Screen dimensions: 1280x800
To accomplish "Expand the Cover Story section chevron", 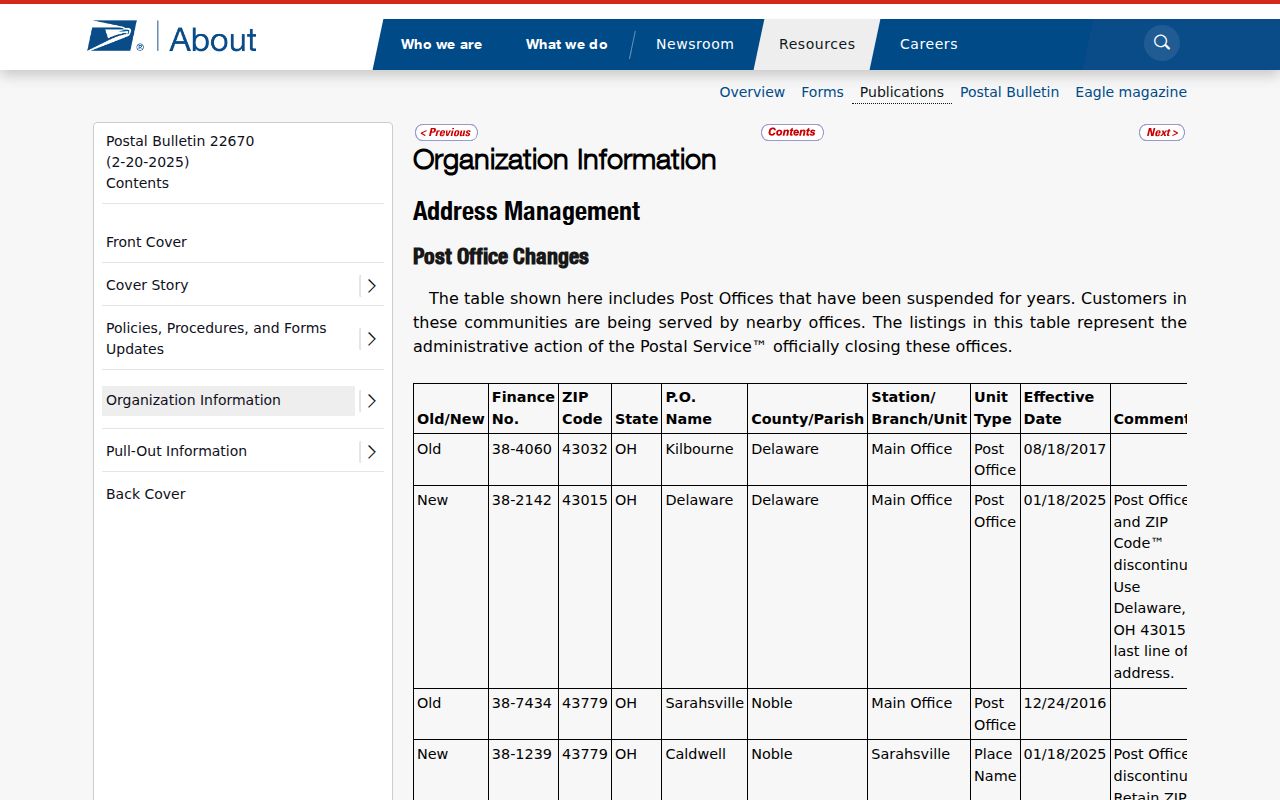I will tap(371, 286).
